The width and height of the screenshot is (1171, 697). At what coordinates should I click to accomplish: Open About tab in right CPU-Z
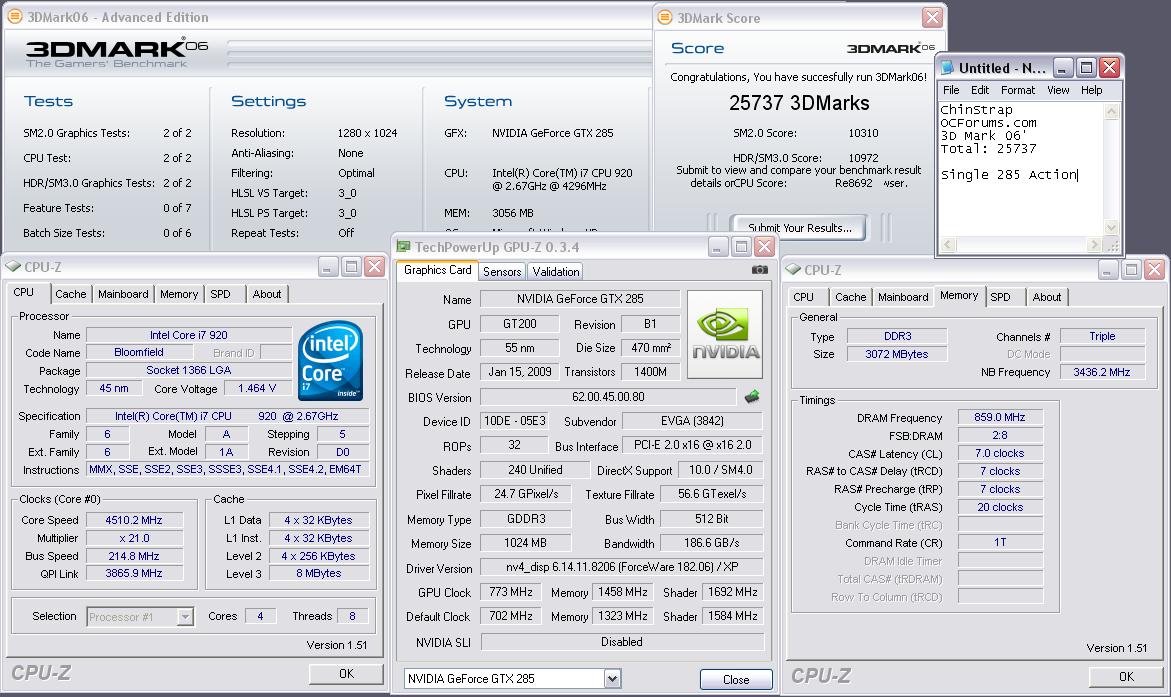tap(1046, 297)
